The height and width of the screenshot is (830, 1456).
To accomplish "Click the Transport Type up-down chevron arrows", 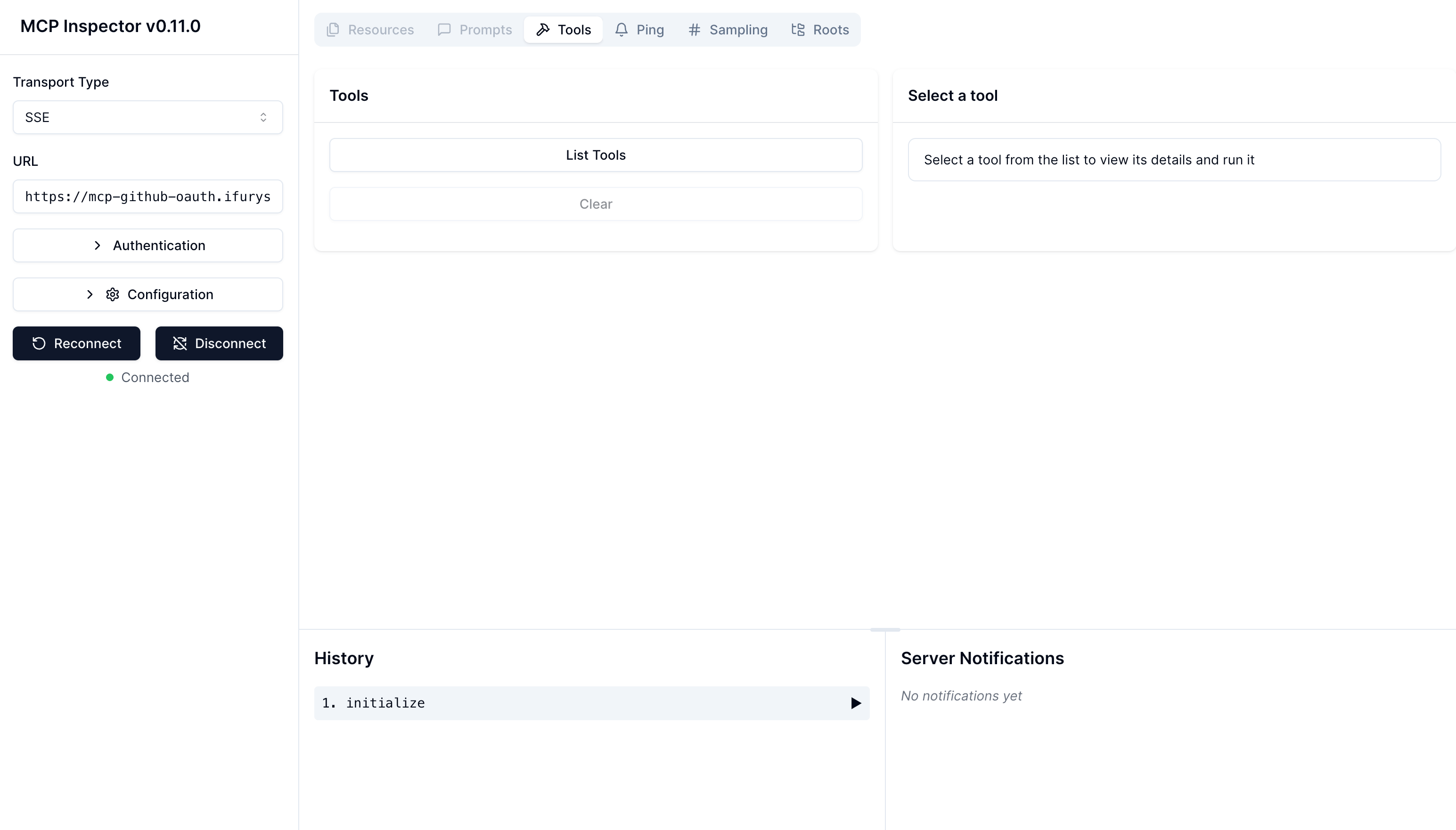I will point(263,117).
